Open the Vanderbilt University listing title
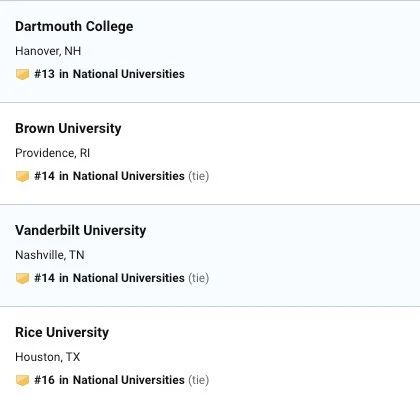 (x=81, y=230)
